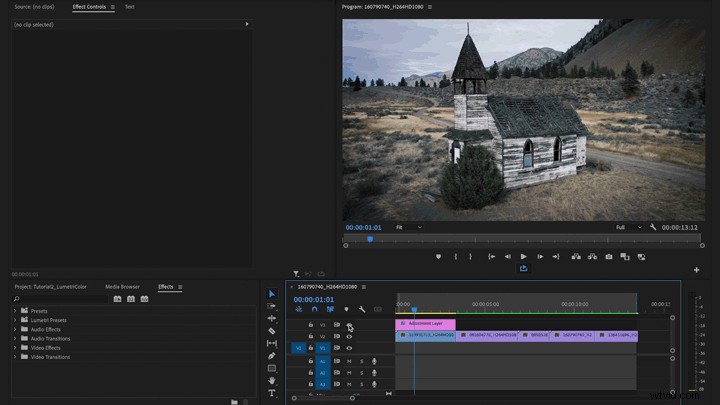Switch to Source no clips tab
720x405 pixels.
tap(34, 7)
